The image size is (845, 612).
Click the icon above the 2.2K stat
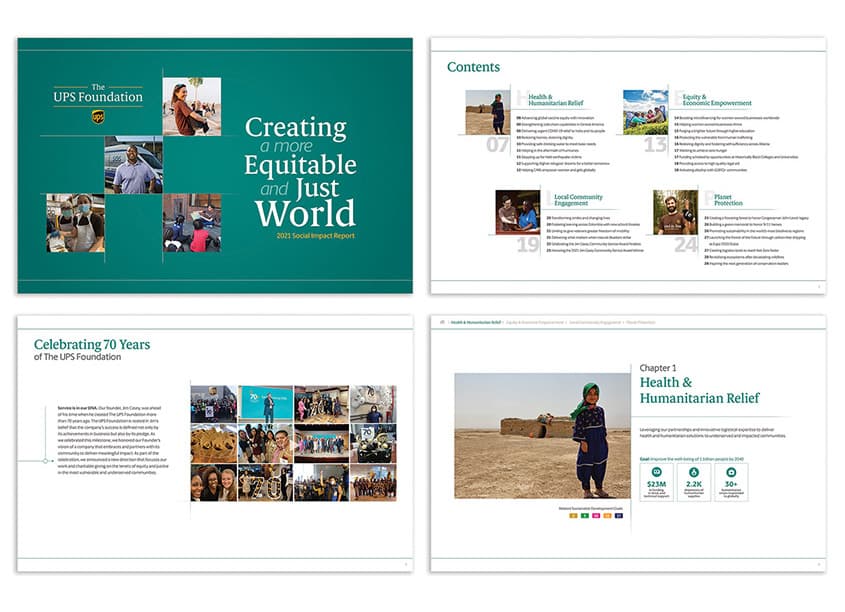(x=694, y=472)
